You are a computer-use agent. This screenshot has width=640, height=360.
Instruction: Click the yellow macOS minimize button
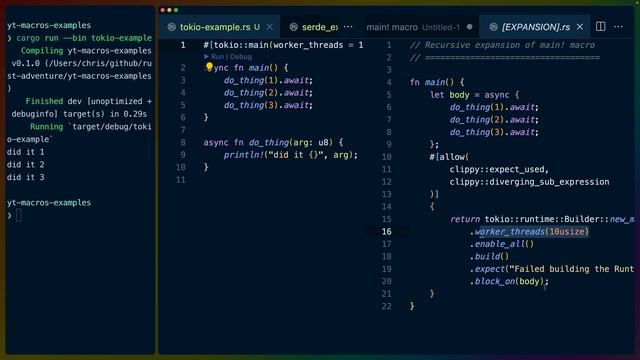coord(169,10)
